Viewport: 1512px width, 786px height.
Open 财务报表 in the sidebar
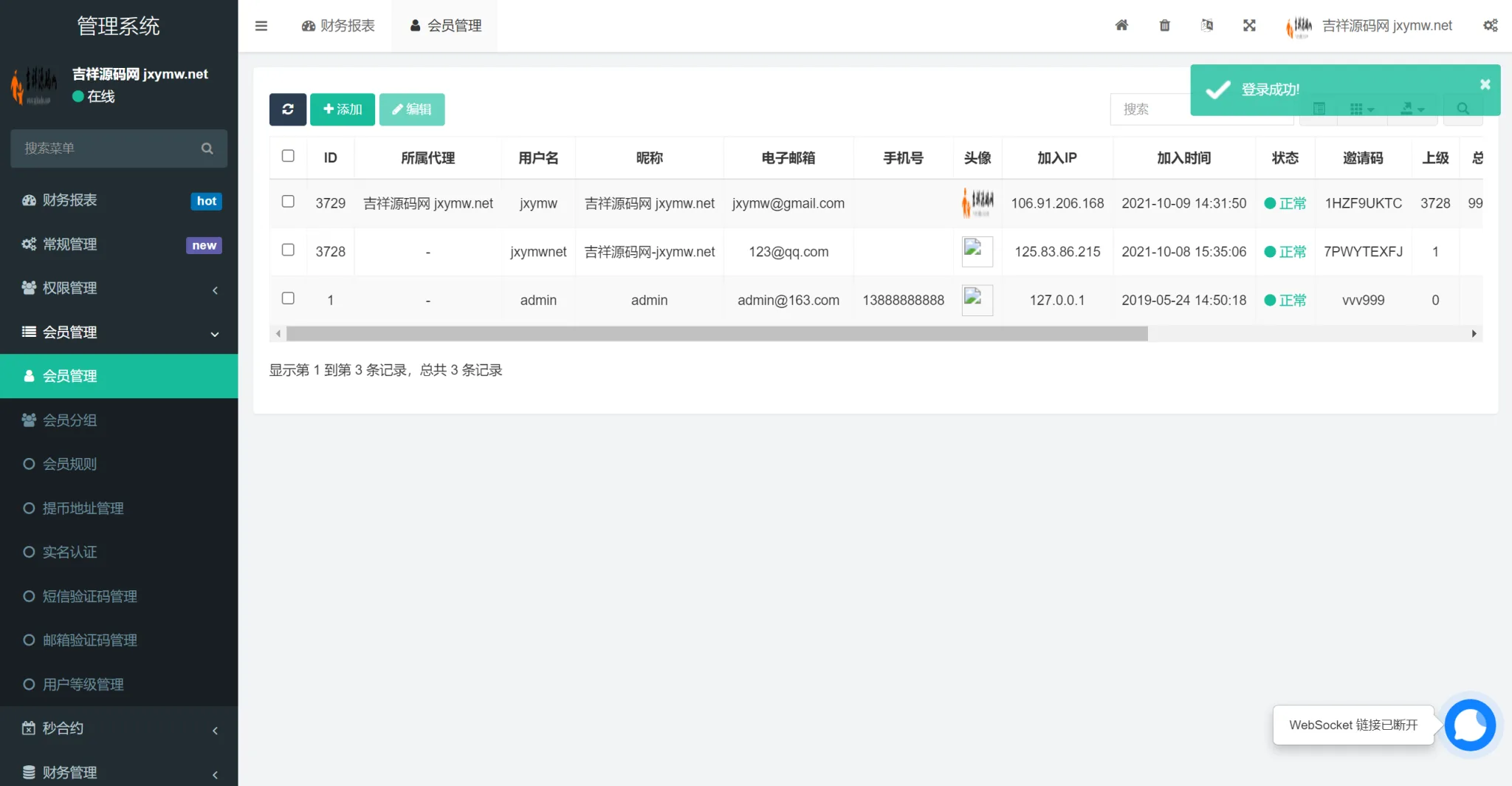tap(118, 201)
